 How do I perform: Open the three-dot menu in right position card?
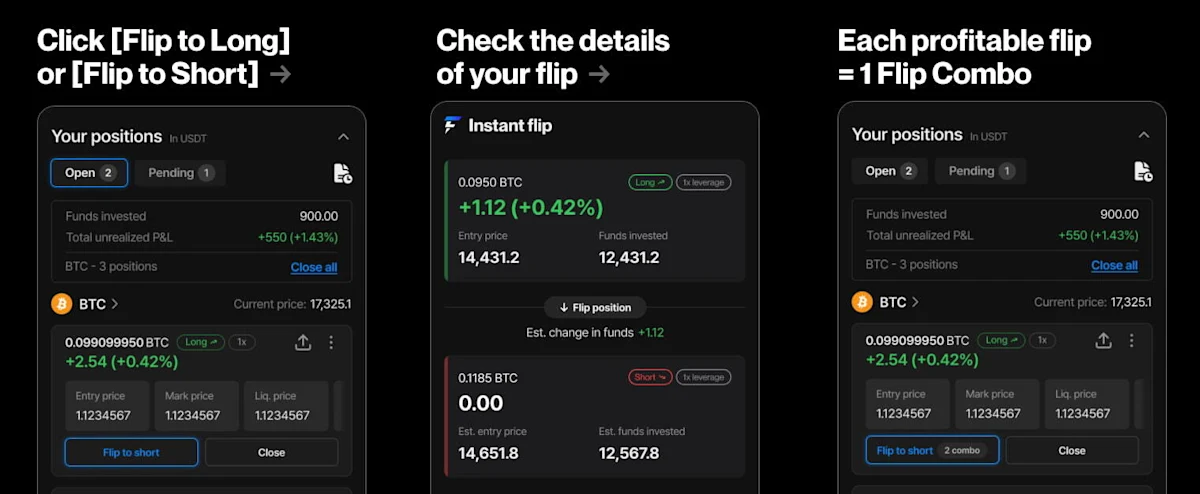[x=1133, y=340]
